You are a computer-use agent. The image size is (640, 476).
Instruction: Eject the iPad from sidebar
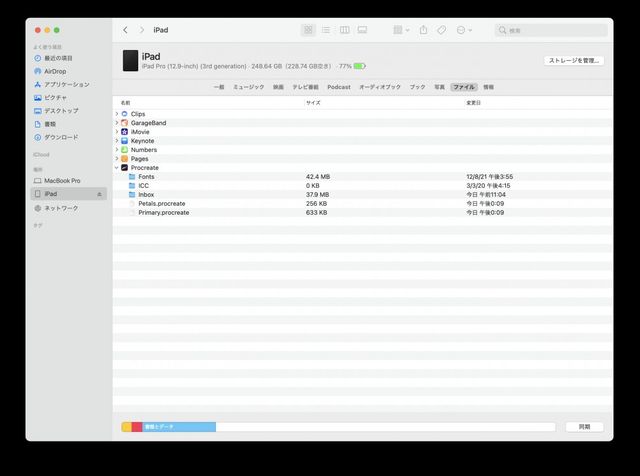99,194
